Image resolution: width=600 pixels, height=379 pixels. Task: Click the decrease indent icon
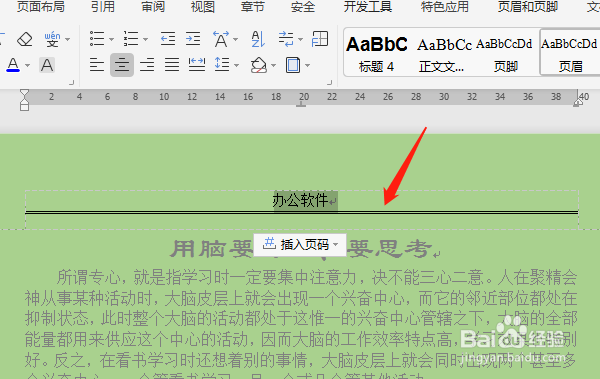point(168,39)
